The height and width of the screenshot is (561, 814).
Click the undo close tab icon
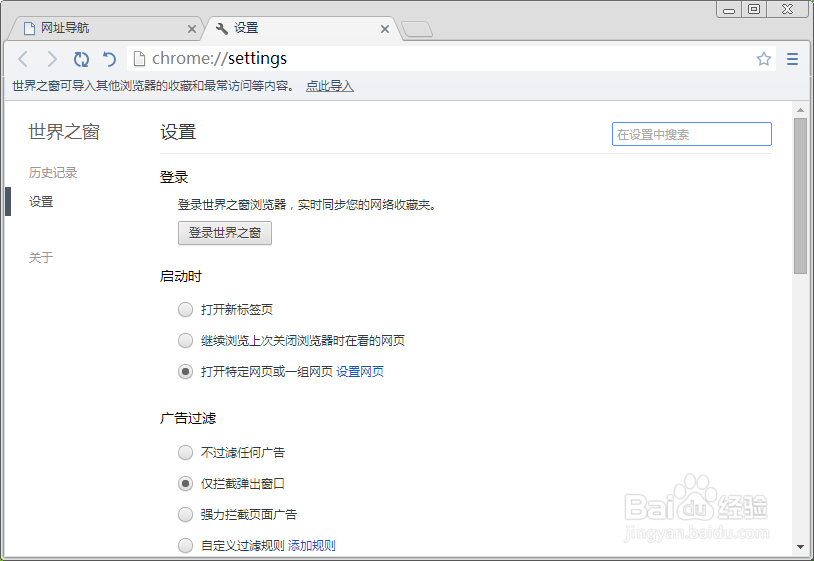(x=109, y=59)
